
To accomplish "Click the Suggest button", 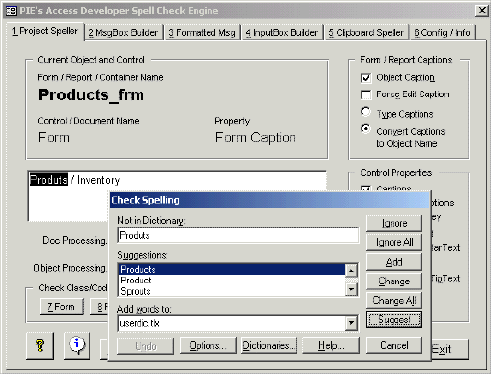I will click(x=394, y=320).
